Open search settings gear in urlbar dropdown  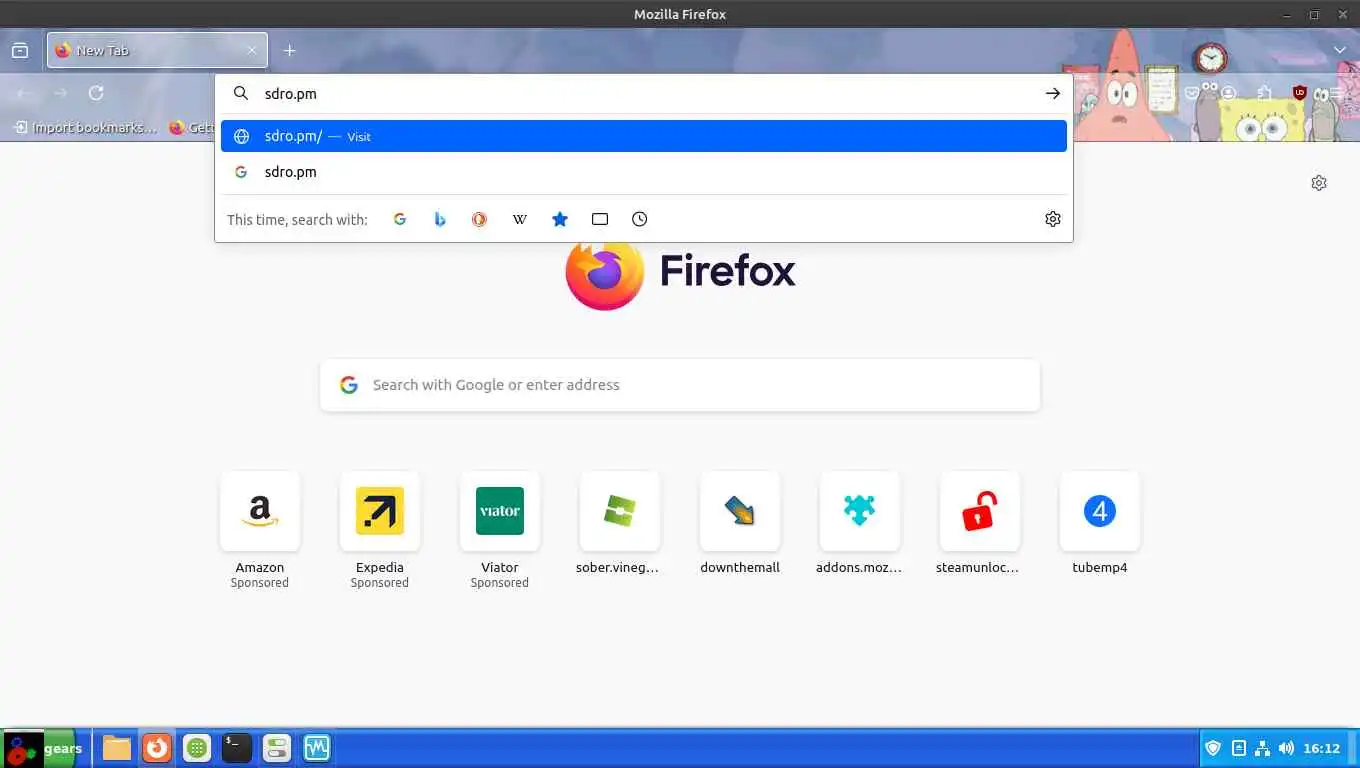pos(1052,219)
